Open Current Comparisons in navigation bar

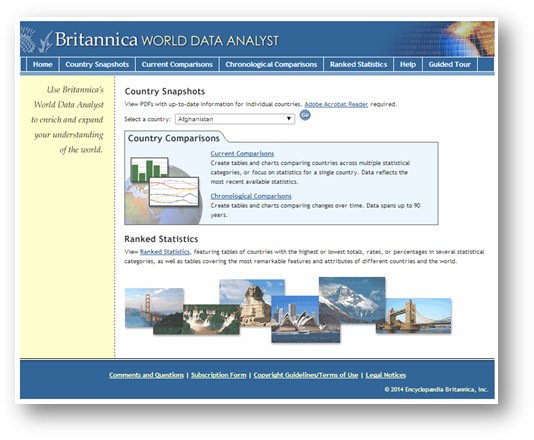177,64
